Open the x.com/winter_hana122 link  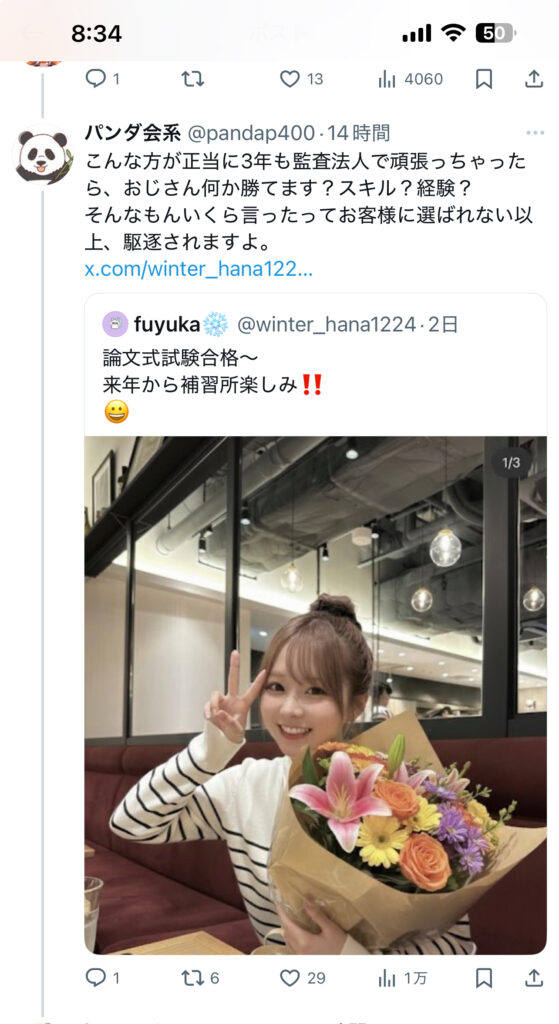(x=199, y=269)
